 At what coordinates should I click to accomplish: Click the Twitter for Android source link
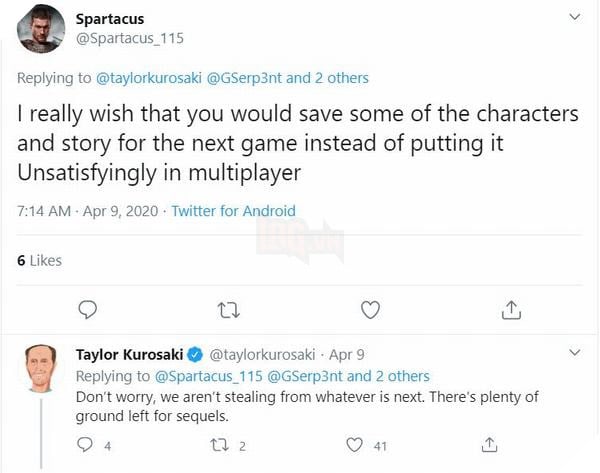coord(233,211)
